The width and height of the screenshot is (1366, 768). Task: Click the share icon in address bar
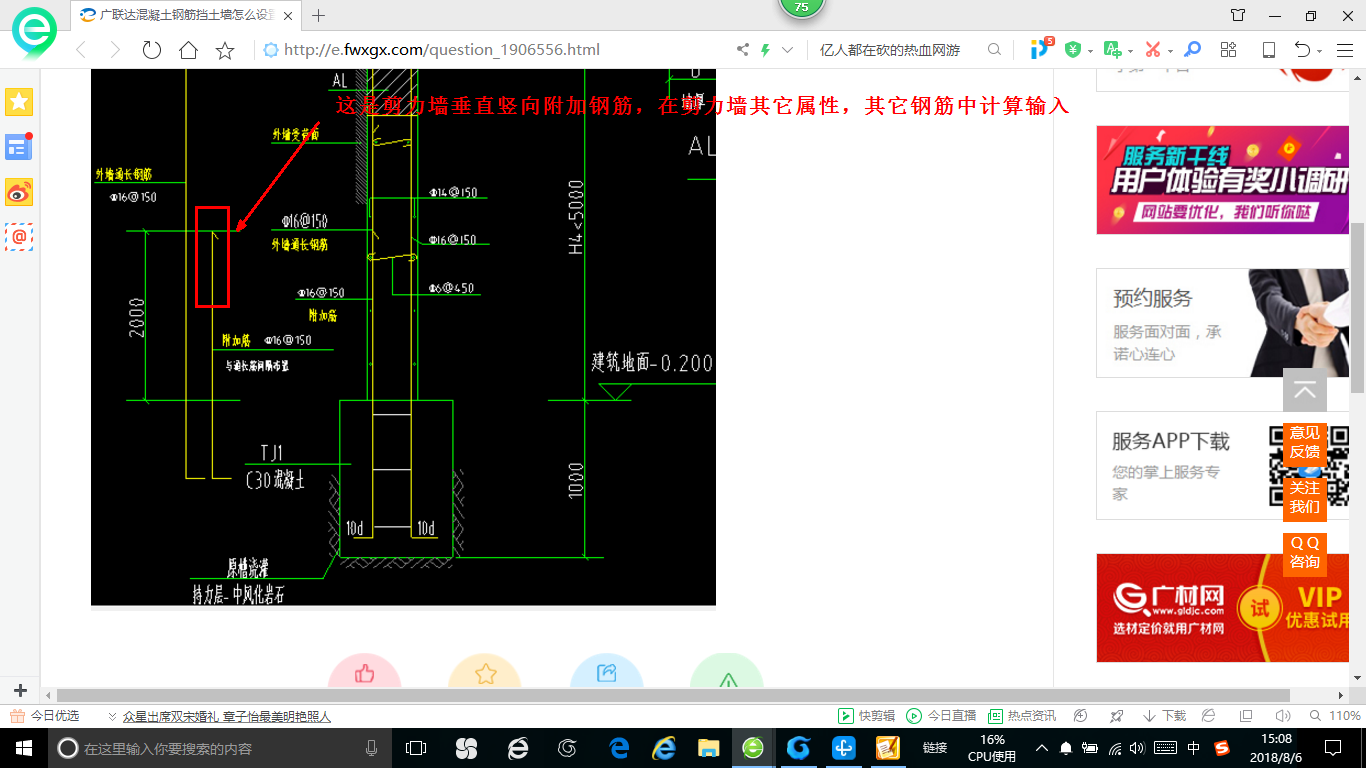(x=743, y=50)
